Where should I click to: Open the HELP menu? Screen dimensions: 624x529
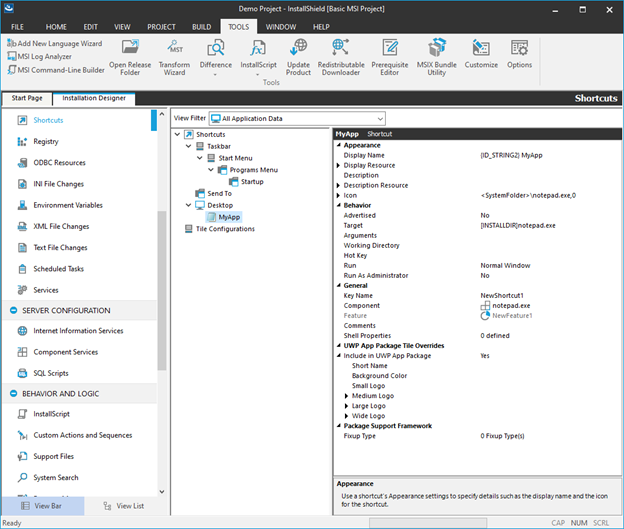click(x=321, y=27)
